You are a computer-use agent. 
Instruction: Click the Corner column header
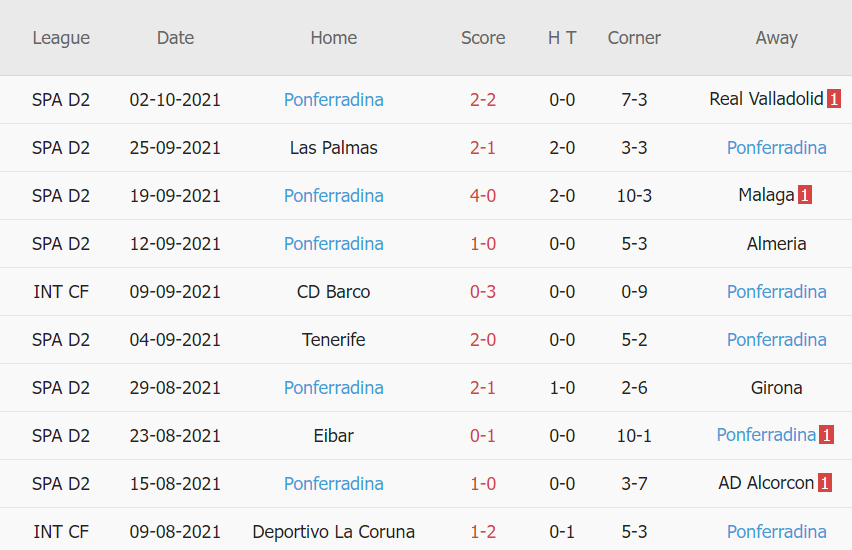click(x=634, y=38)
